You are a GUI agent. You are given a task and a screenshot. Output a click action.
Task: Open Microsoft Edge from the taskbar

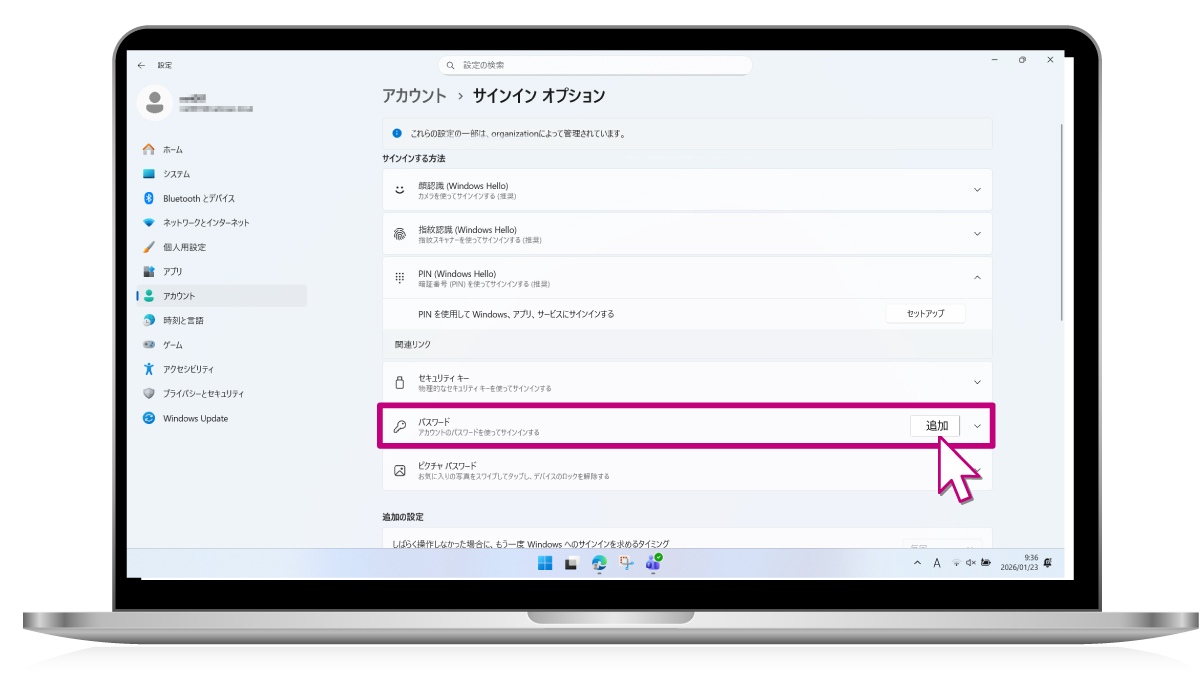pyautogui.click(x=599, y=563)
